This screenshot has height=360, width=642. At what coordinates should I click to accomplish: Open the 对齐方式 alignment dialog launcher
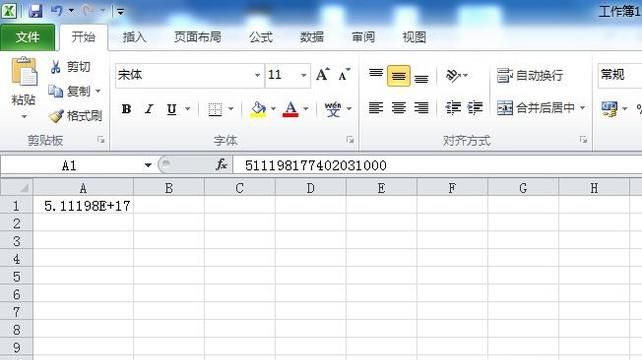coord(583,140)
